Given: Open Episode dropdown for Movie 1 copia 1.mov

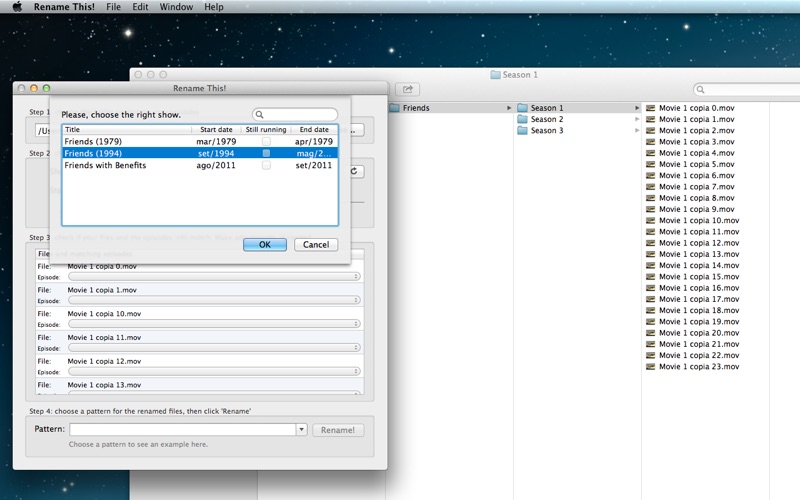Looking at the screenshot, I should point(214,300).
